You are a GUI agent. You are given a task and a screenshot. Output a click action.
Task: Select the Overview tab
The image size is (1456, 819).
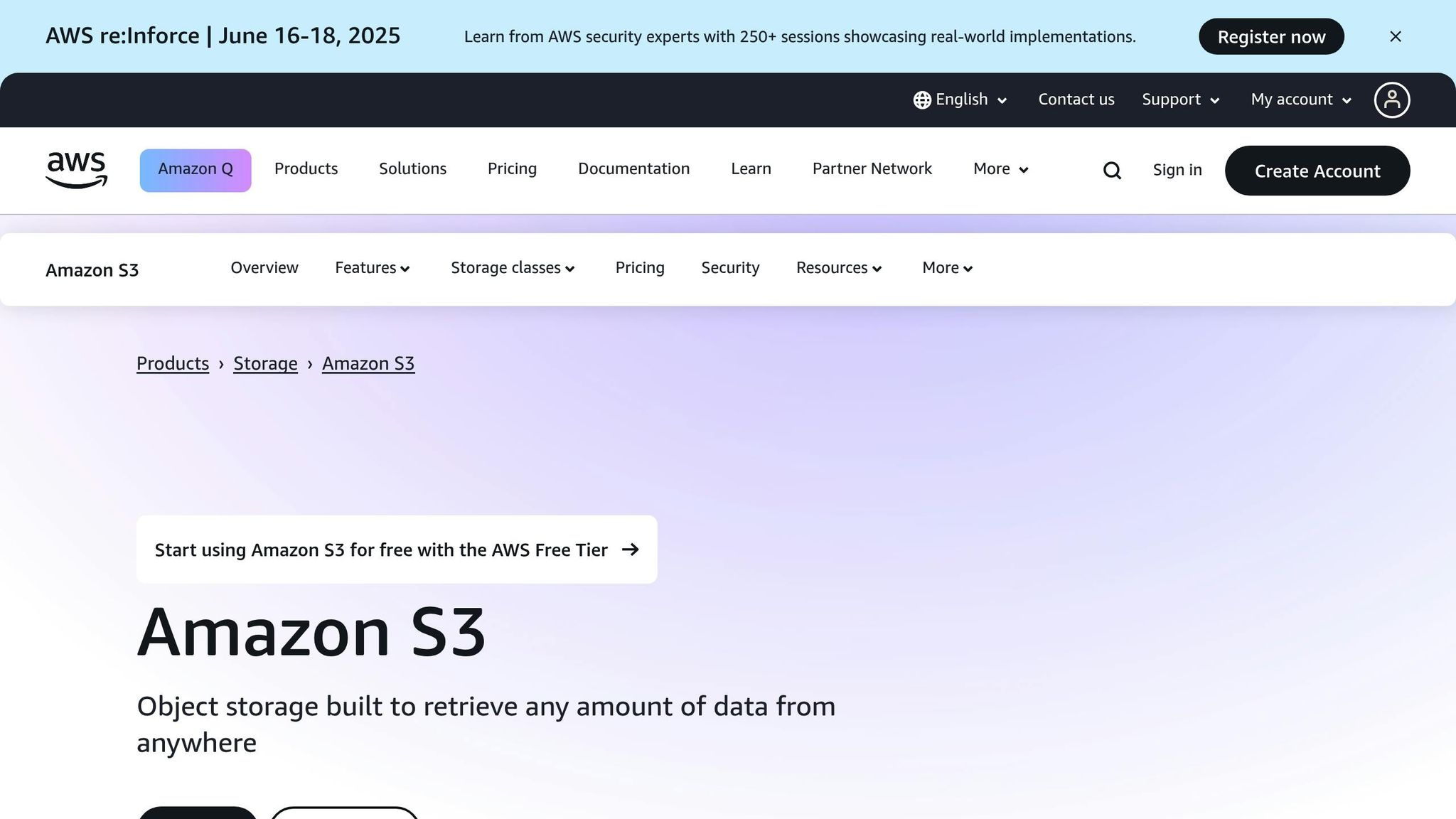pyautogui.click(x=264, y=268)
